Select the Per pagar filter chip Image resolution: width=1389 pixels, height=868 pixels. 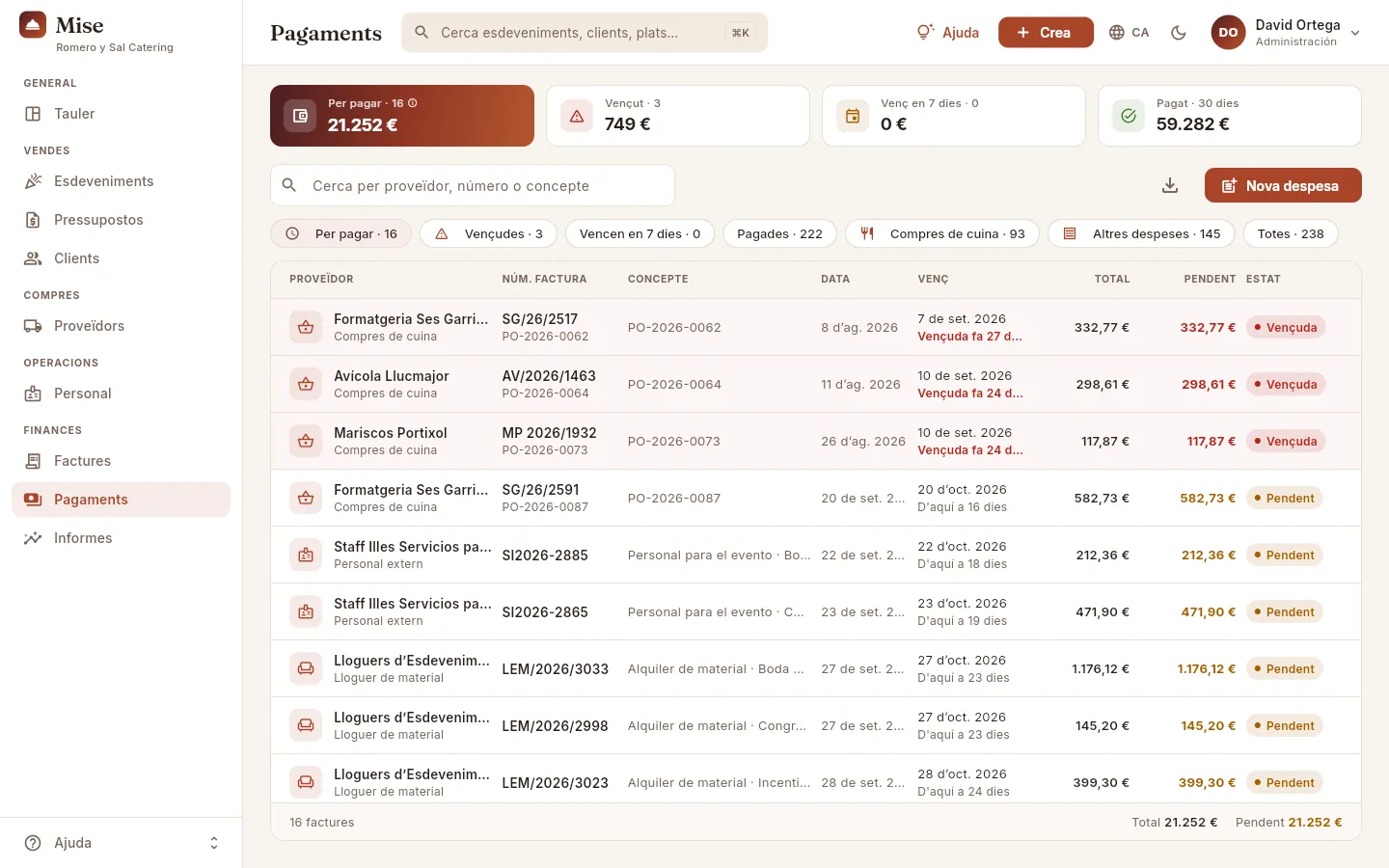[x=341, y=233]
